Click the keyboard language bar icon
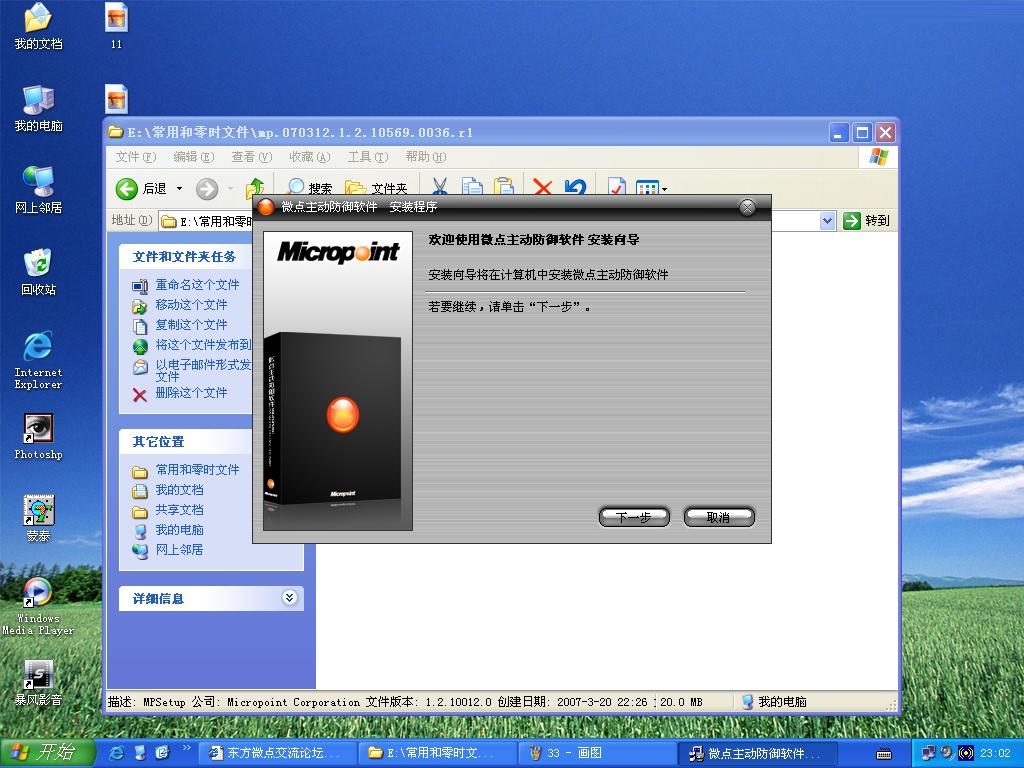 click(884, 754)
